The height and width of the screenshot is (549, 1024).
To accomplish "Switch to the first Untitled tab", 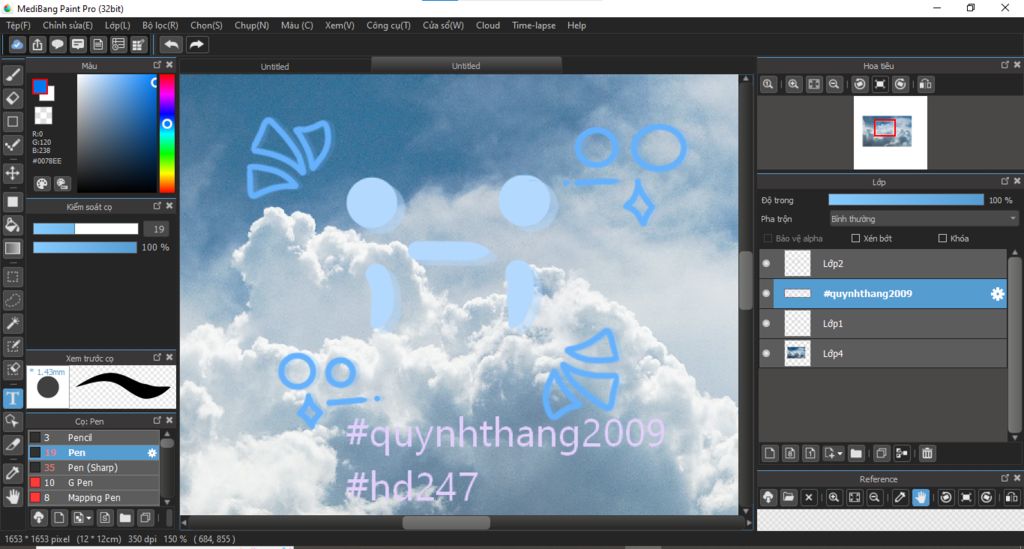I will (275, 66).
